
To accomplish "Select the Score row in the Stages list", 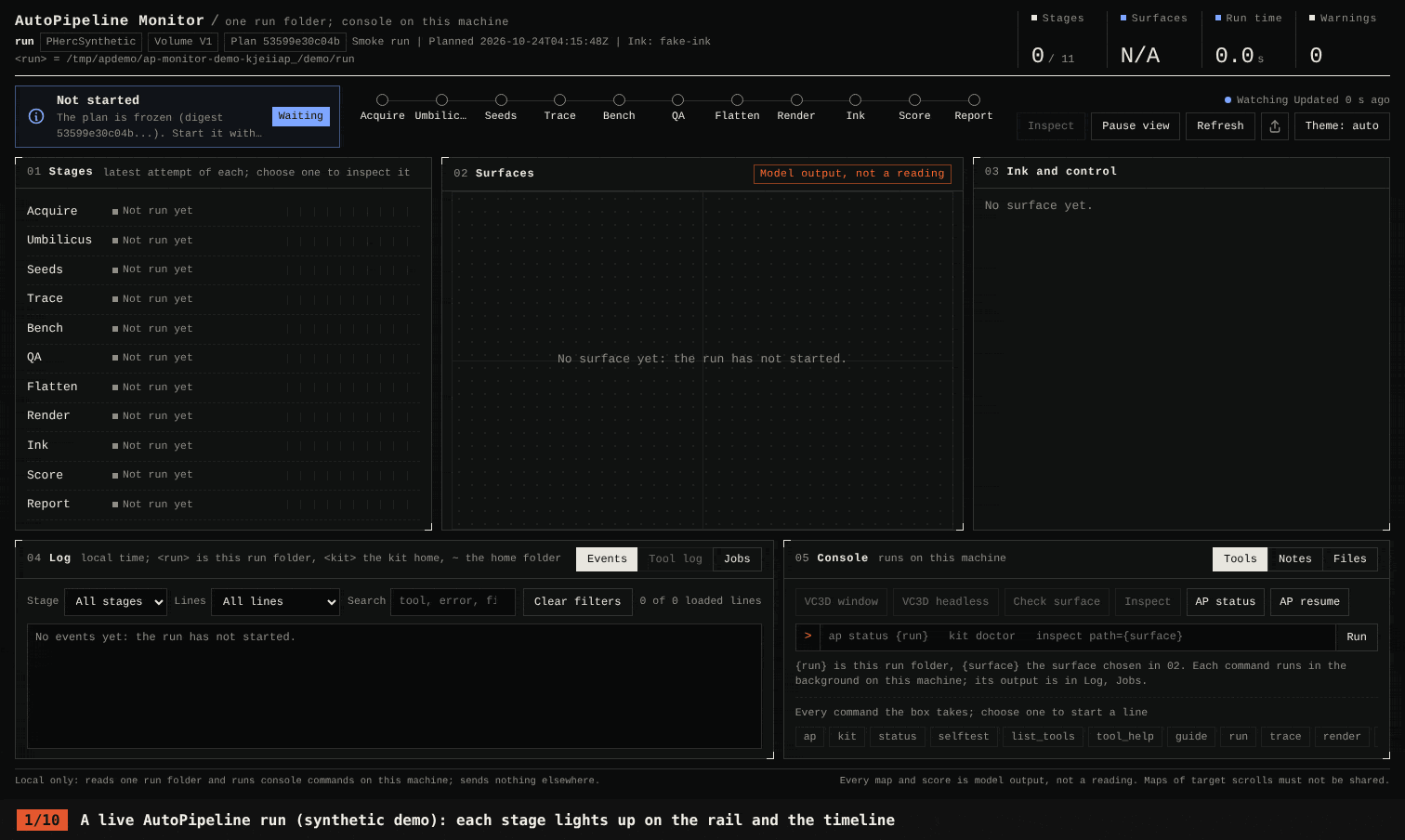I will point(223,475).
